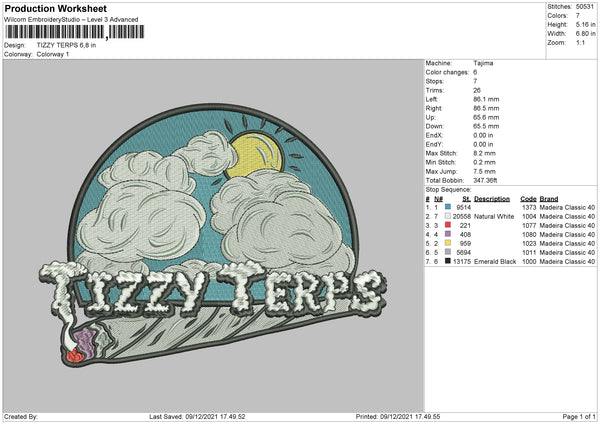The image size is (600, 424).
Task: Click stitch count '20558' in stop sequence
Action: pyautogui.click(x=462, y=217)
